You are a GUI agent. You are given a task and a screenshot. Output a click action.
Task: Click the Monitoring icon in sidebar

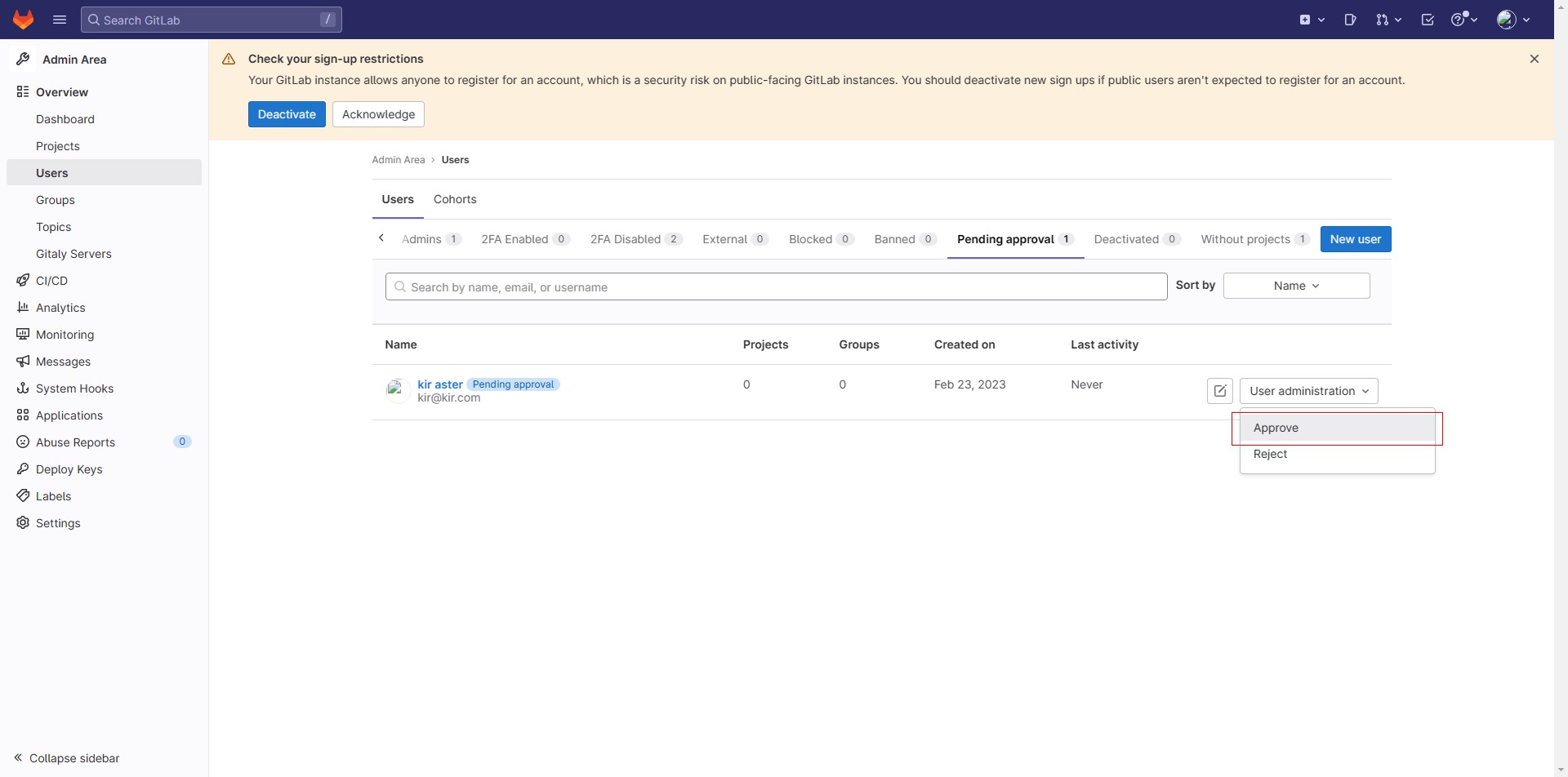click(23, 335)
